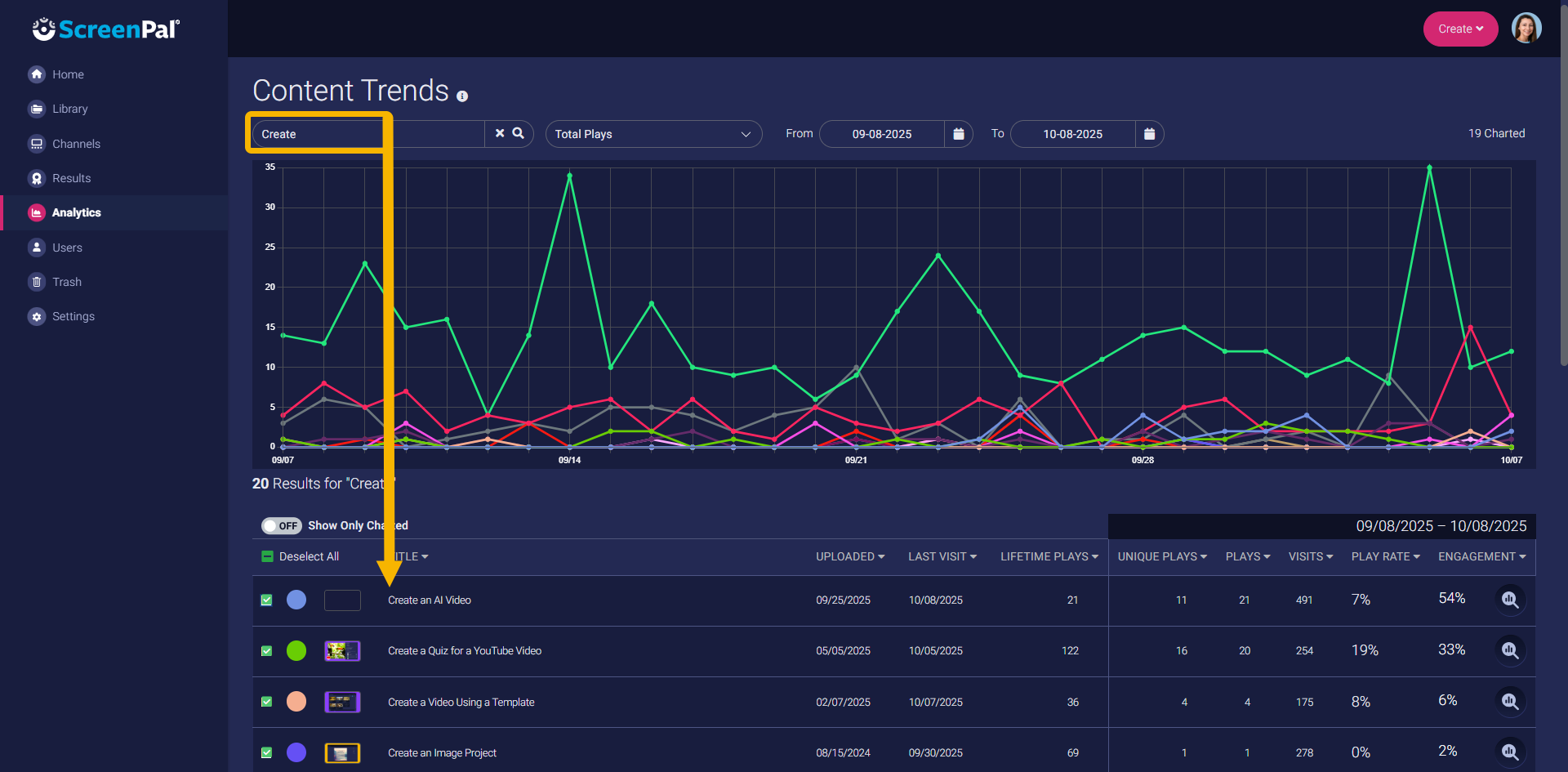Image resolution: width=1568 pixels, height=772 pixels.
Task: Uncheck Create a Video Using a Template
Action: click(x=266, y=702)
